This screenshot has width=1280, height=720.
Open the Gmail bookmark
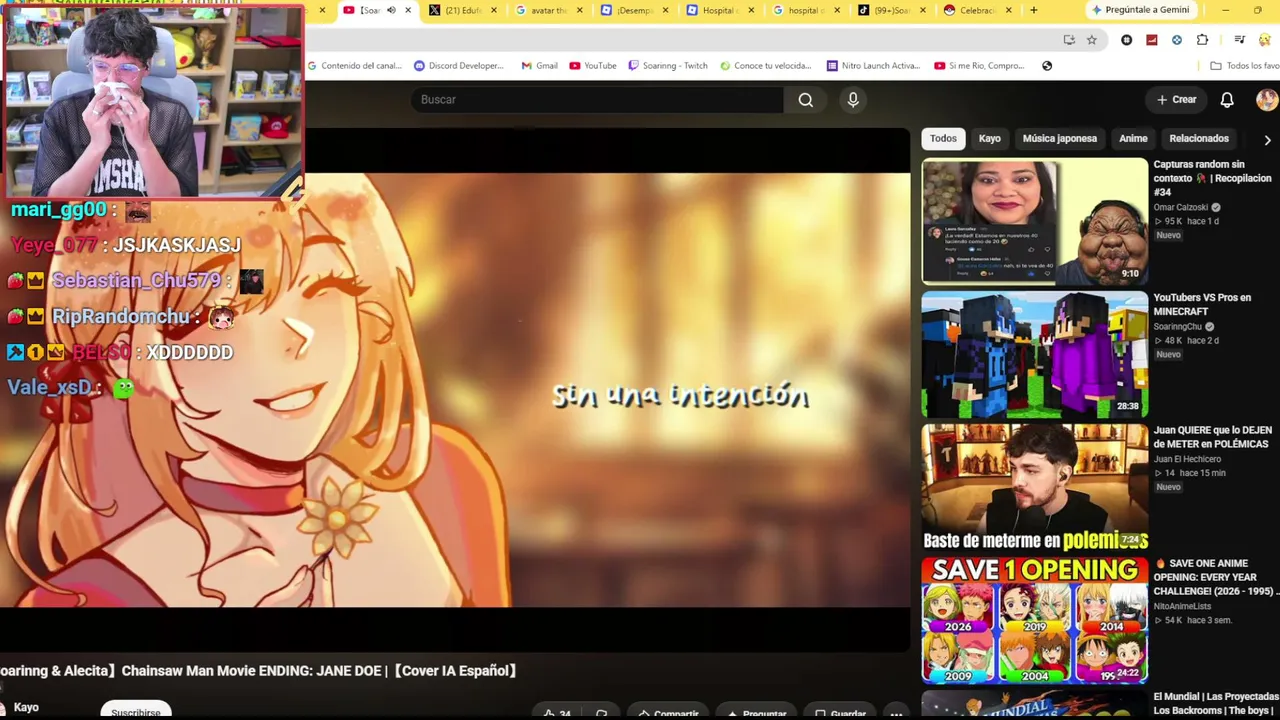click(540, 66)
